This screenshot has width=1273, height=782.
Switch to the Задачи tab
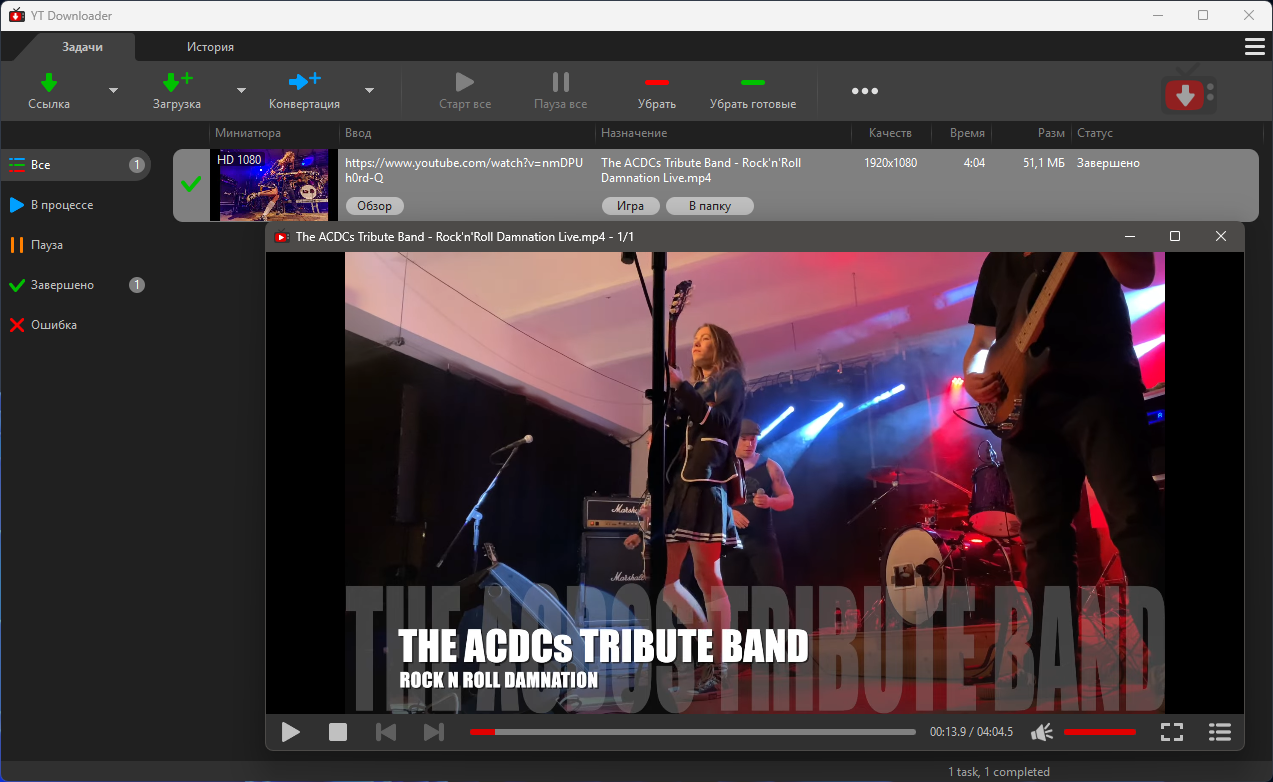tap(82, 47)
